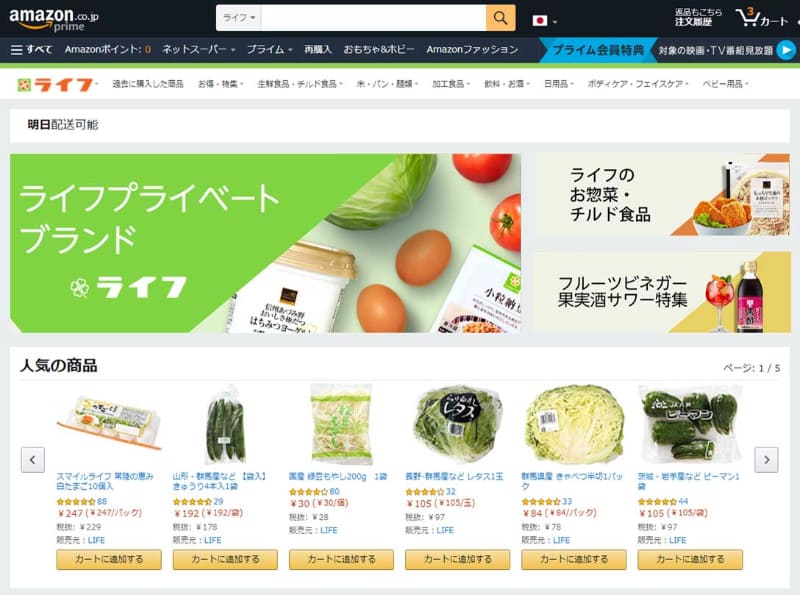Click the ライフ store logo

point(56,84)
